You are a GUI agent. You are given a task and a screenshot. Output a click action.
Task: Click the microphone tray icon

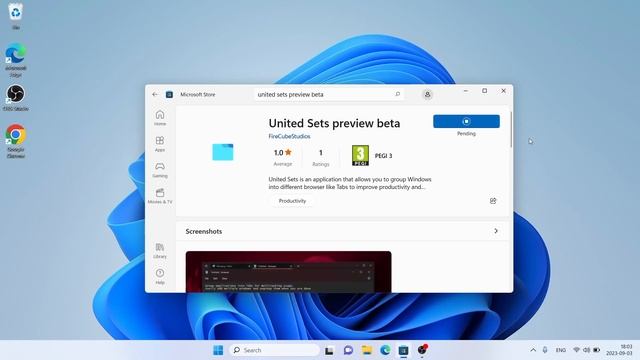click(545, 350)
